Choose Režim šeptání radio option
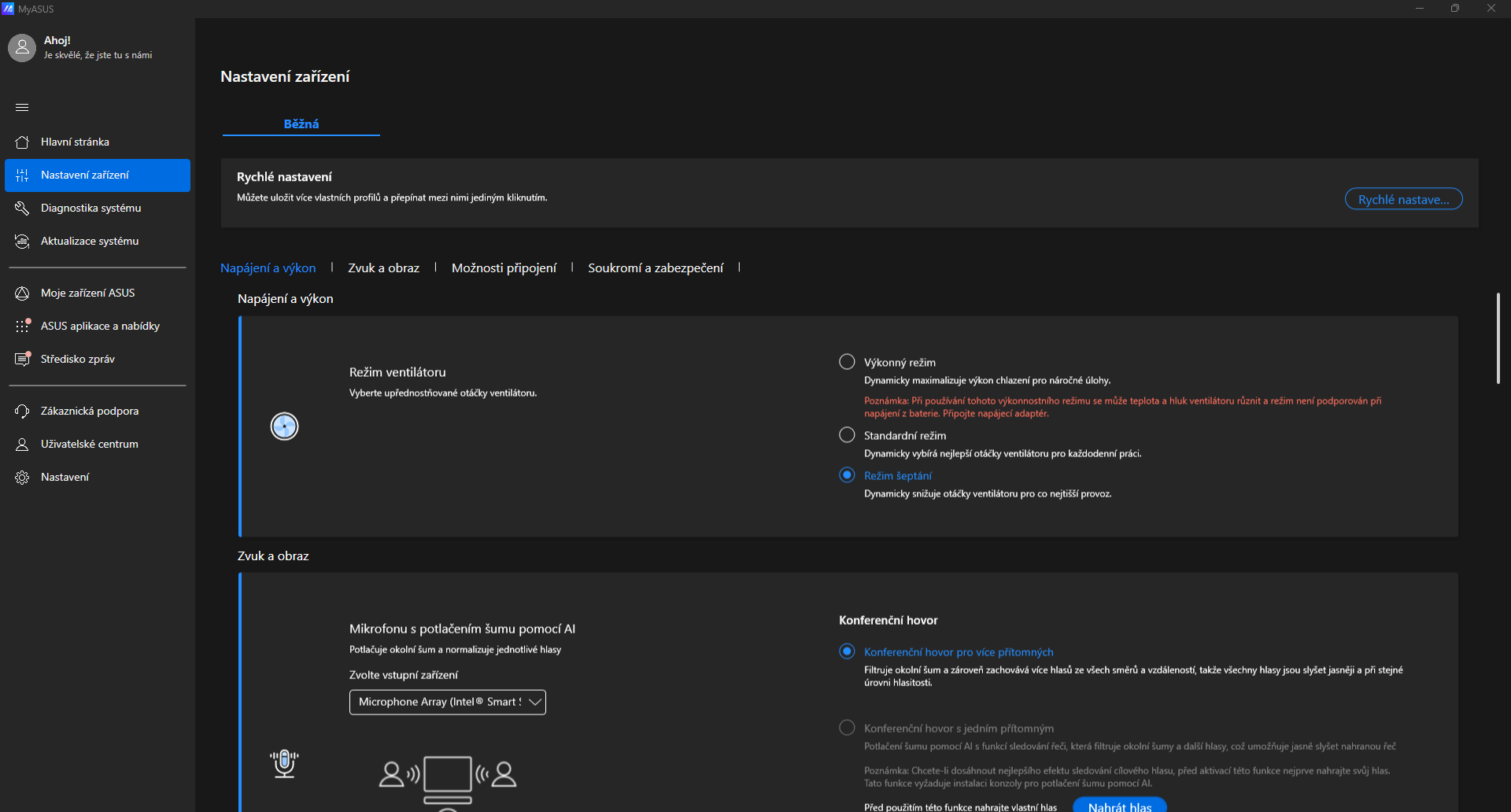Viewport: 1511px width, 812px height. pos(847,475)
